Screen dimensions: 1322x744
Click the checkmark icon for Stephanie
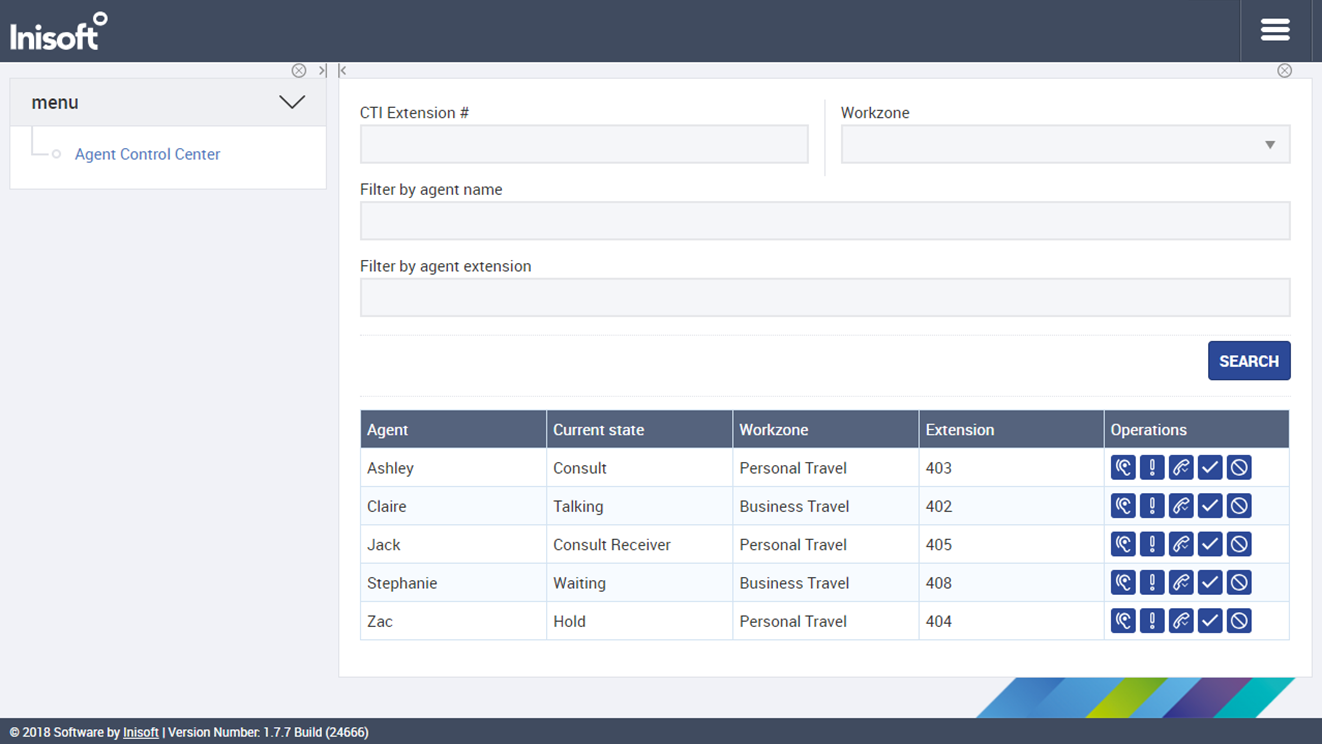click(x=1210, y=583)
